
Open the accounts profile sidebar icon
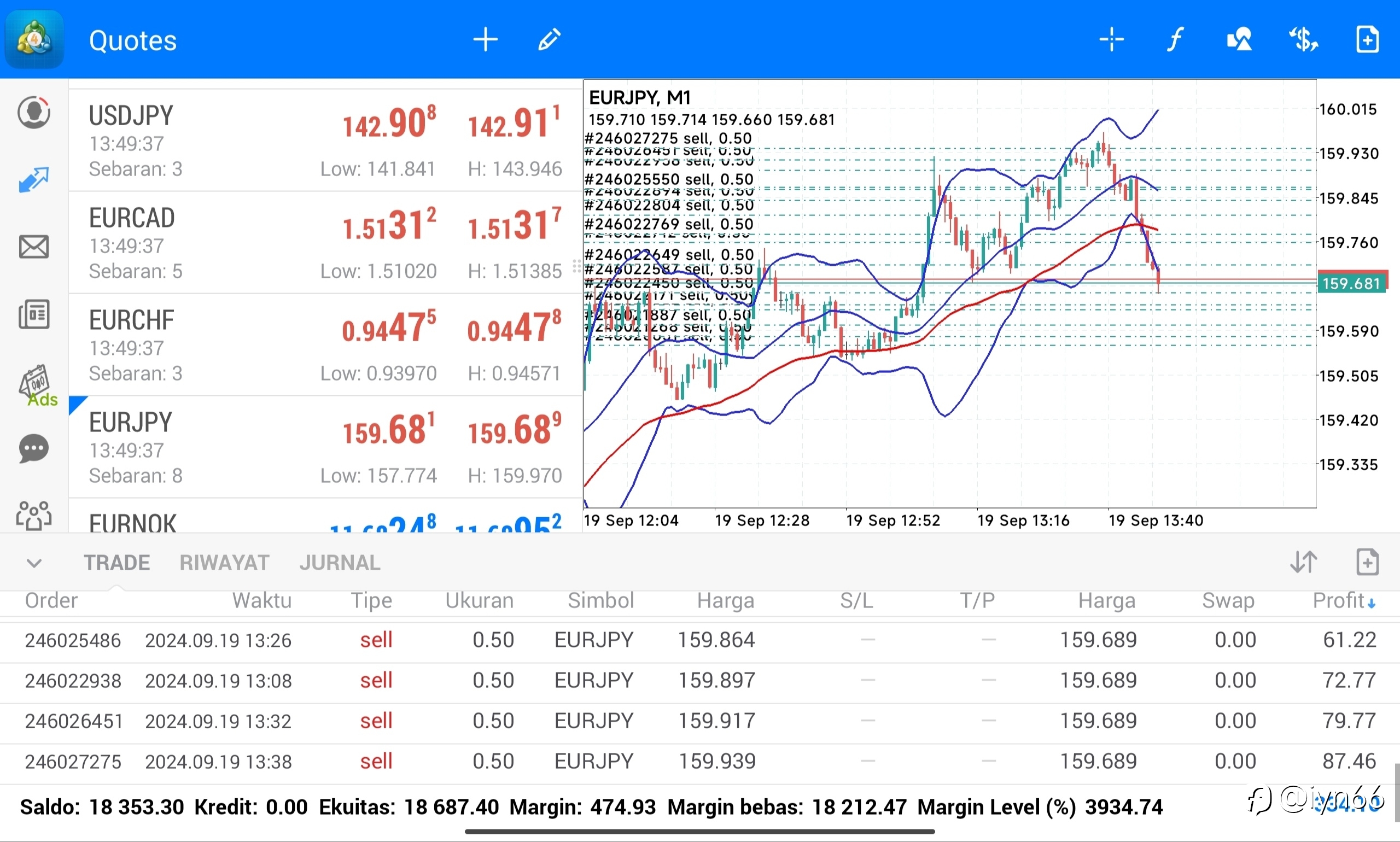34,112
